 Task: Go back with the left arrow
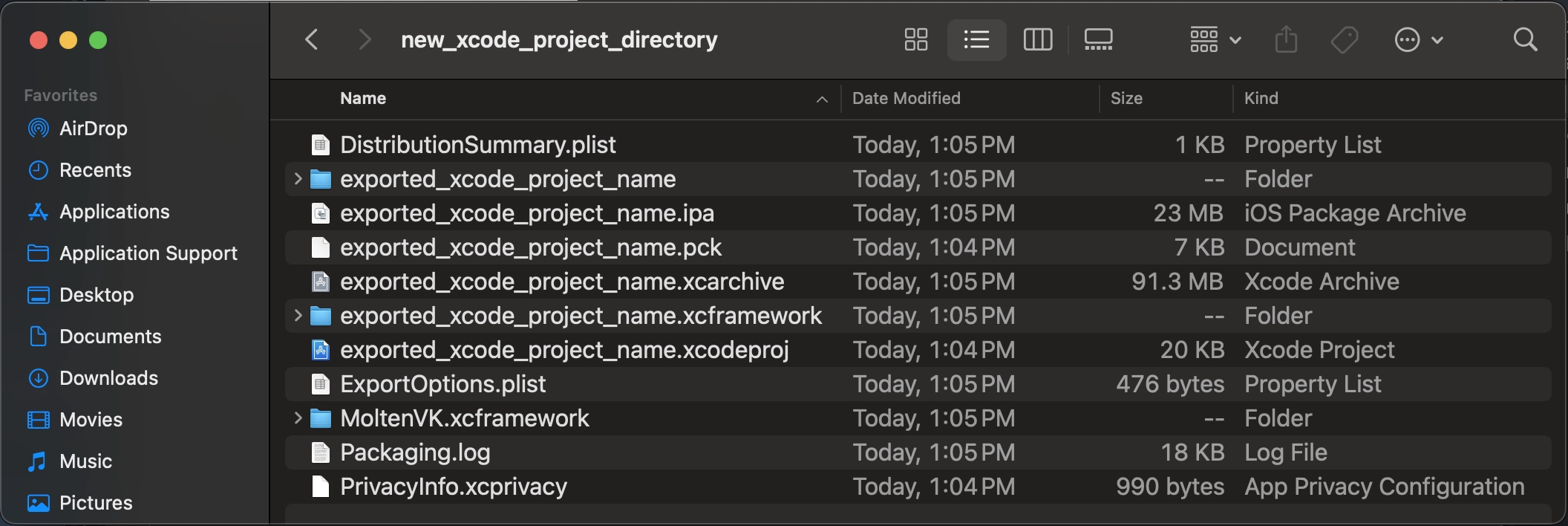click(312, 39)
